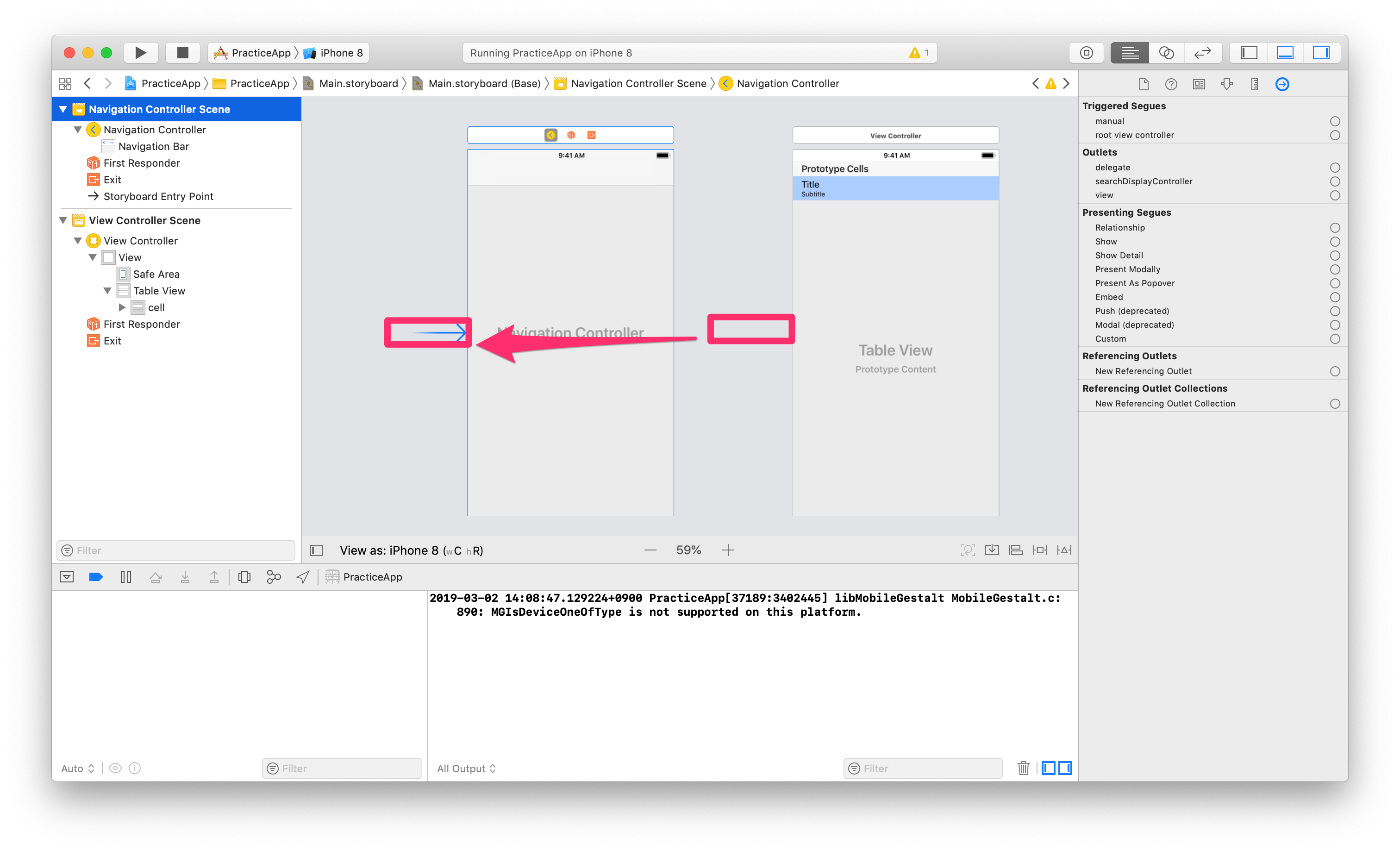Click the Stop button in toolbar

(182, 53)
